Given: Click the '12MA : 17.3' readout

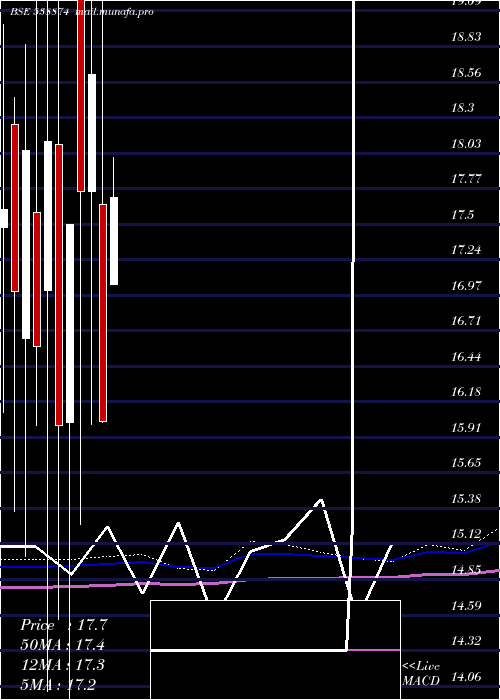Looking at the screenshot, I should click(x=63, y=665).
